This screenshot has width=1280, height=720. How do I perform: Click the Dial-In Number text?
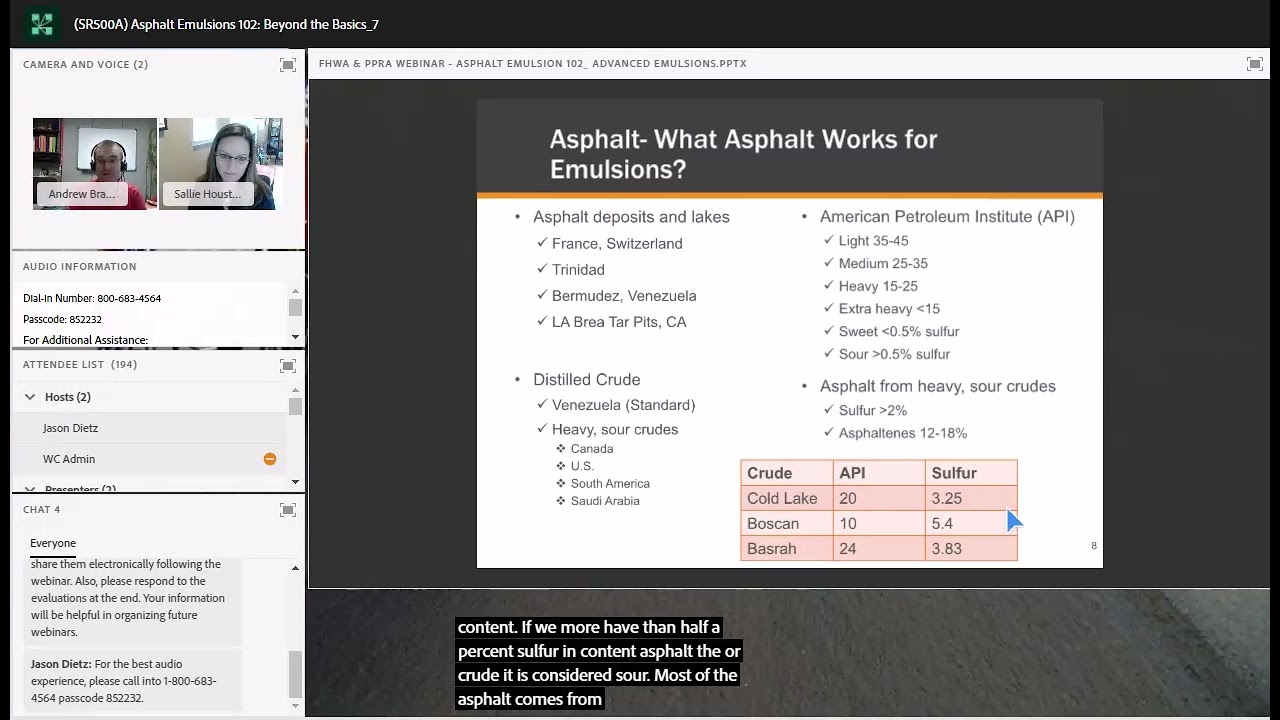(92, 298)
